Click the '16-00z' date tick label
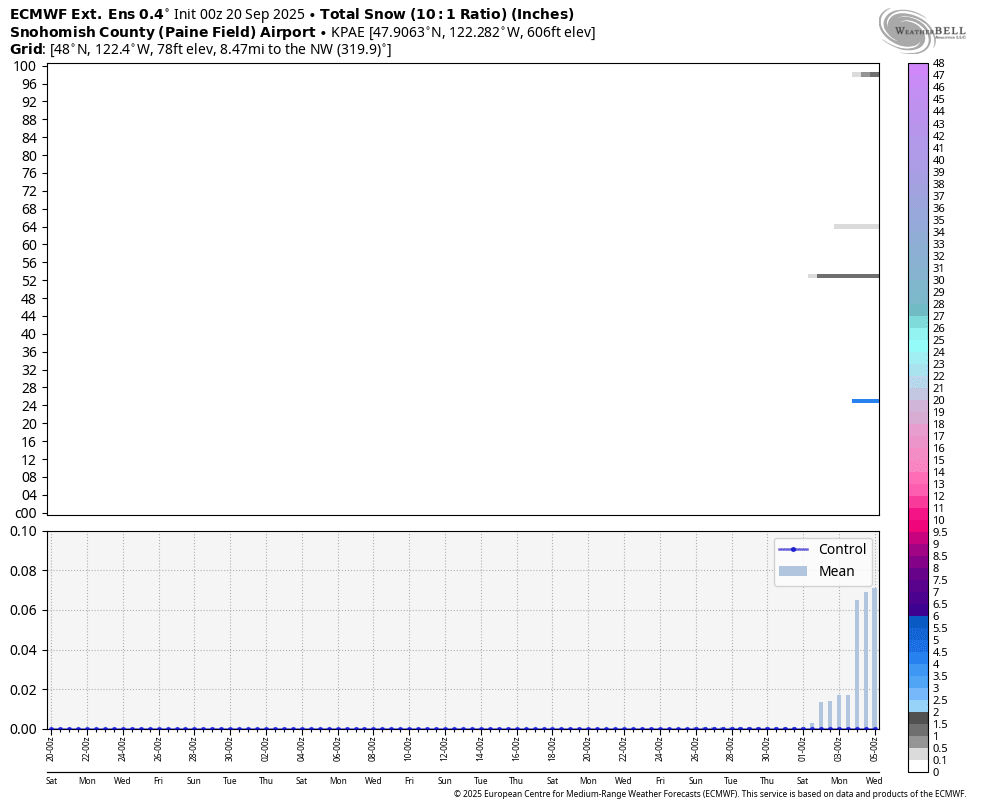This screenshot has height=808, width=984. pyautogui.click(x=516, y=748)
